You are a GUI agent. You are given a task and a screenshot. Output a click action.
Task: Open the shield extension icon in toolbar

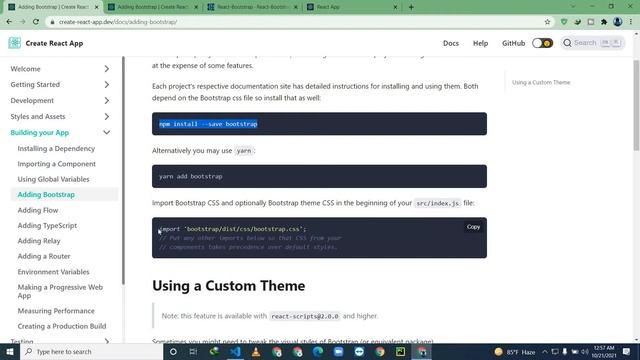pyautogui.click(x=564, y=22)
